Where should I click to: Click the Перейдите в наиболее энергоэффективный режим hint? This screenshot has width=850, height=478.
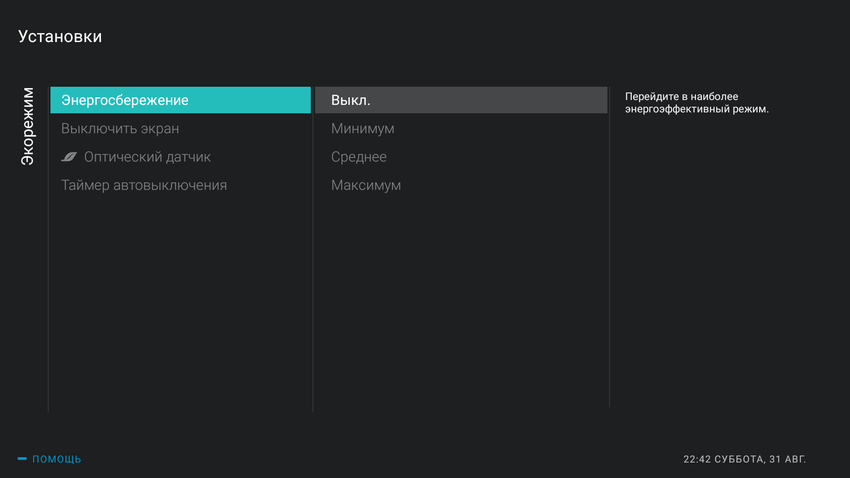(696, 102)
